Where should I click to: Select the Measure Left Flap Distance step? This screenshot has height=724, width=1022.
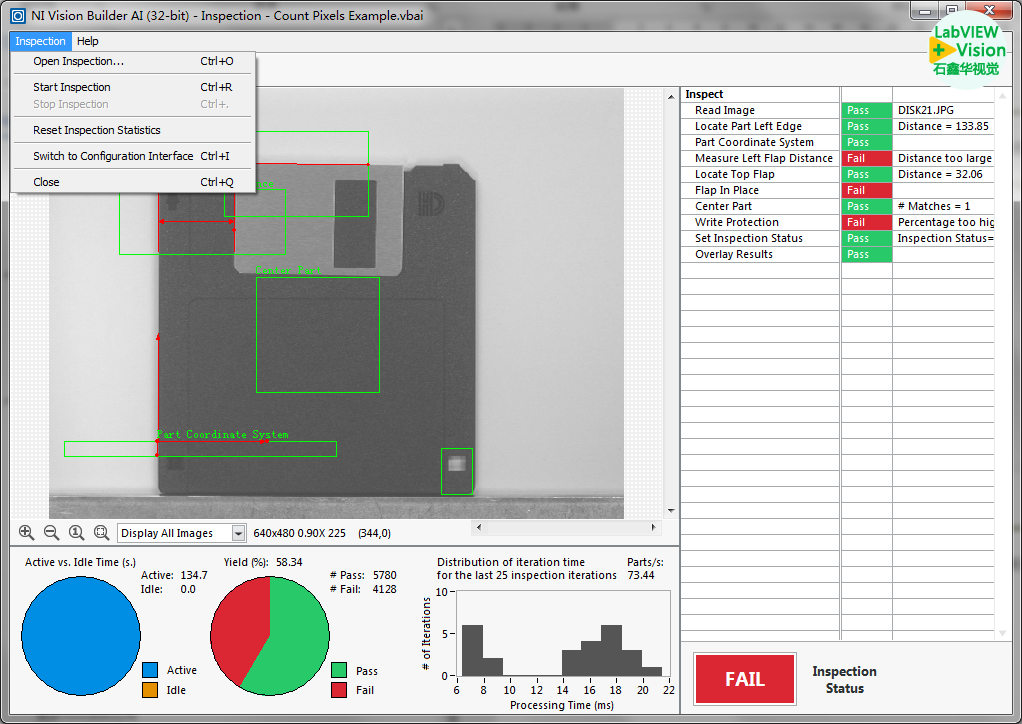pyautogui.click(x=763, y=158)
